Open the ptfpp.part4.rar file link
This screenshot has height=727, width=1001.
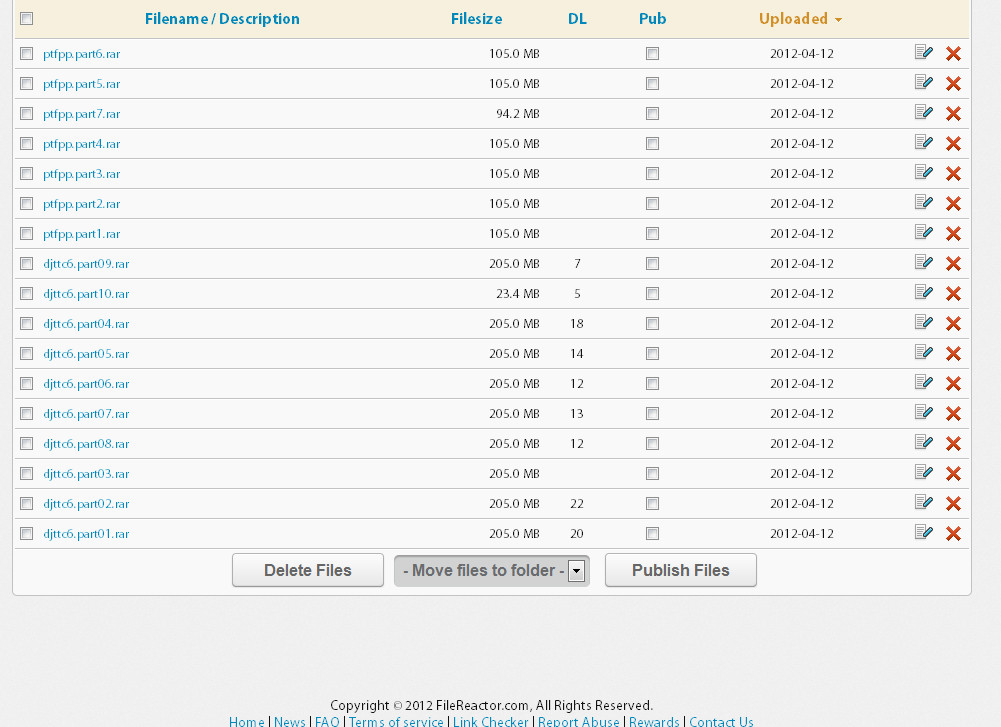point(82,144)
